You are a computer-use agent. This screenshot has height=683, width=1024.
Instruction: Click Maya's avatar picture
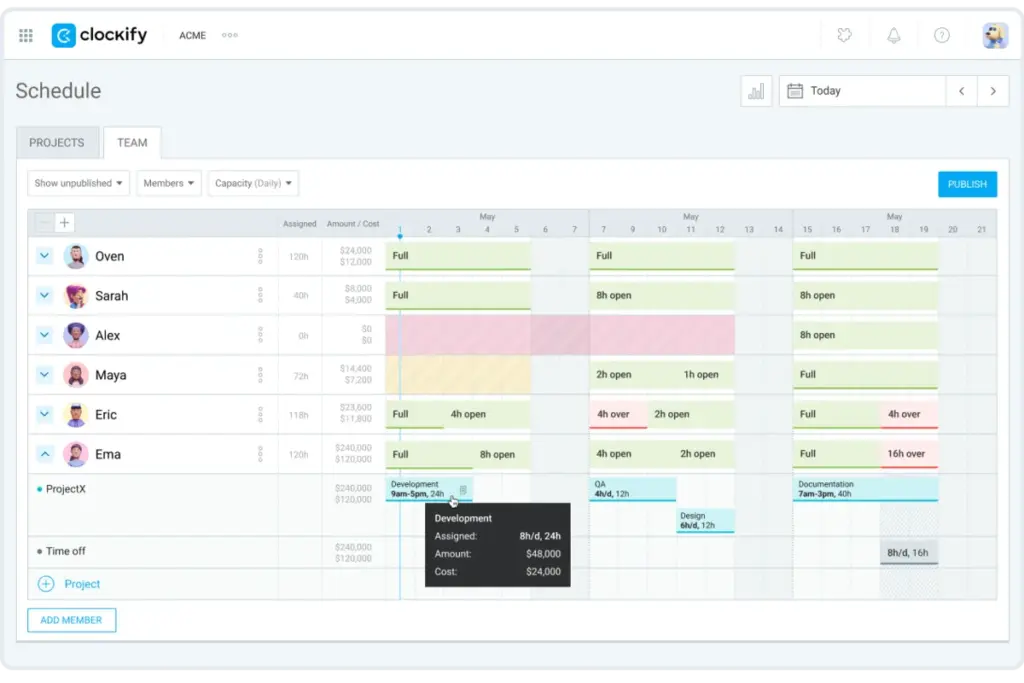click(x=76, y=375)
